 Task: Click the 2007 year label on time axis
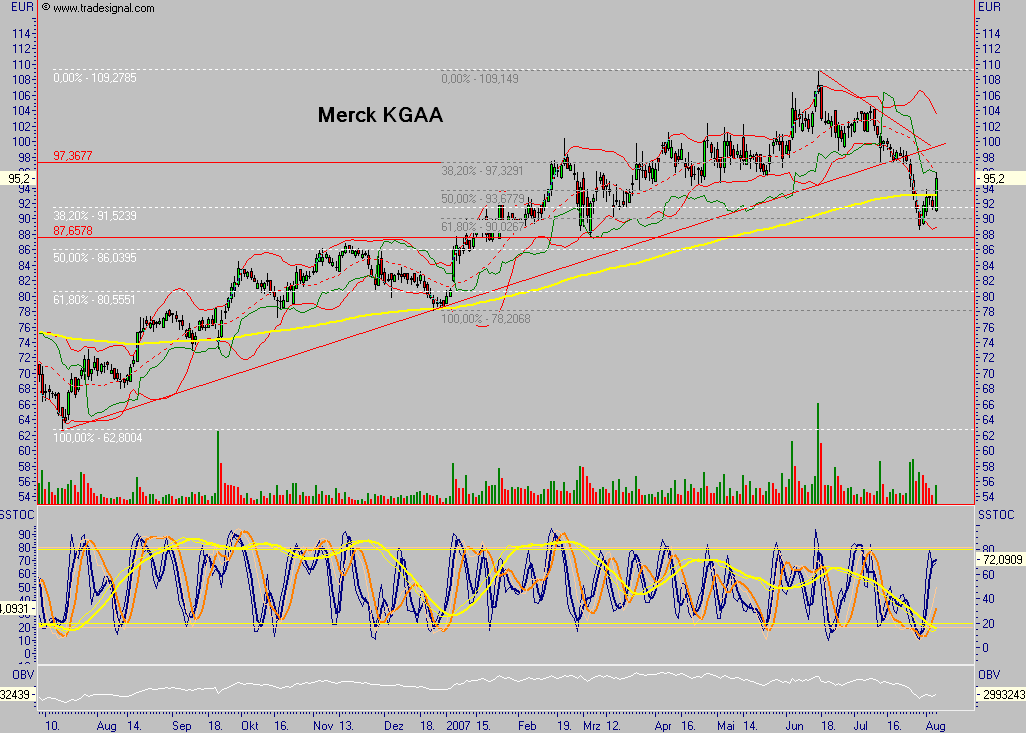[458, 726]
